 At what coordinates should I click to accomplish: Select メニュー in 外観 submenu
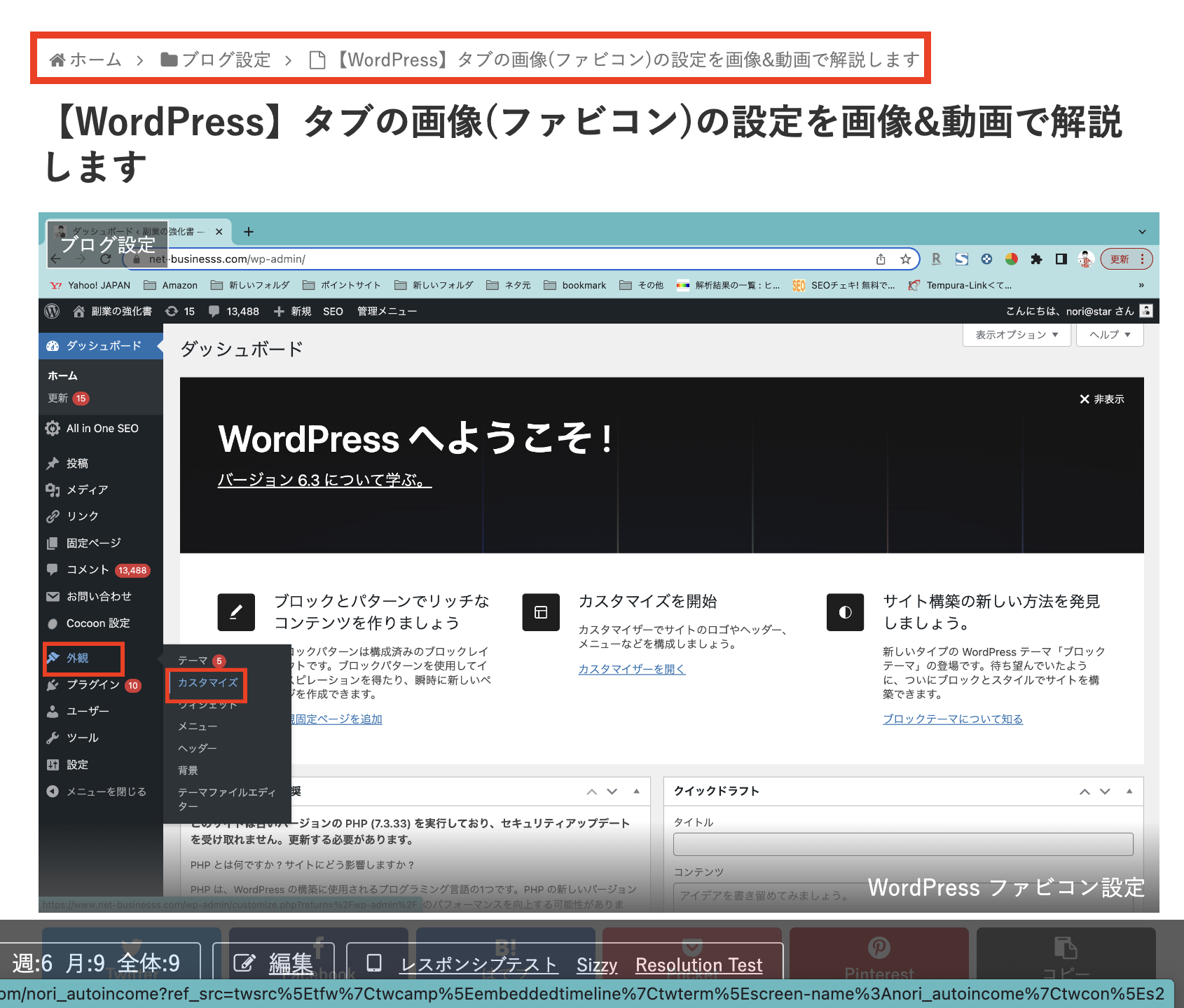pyautogui.click(x=198, y=727)
